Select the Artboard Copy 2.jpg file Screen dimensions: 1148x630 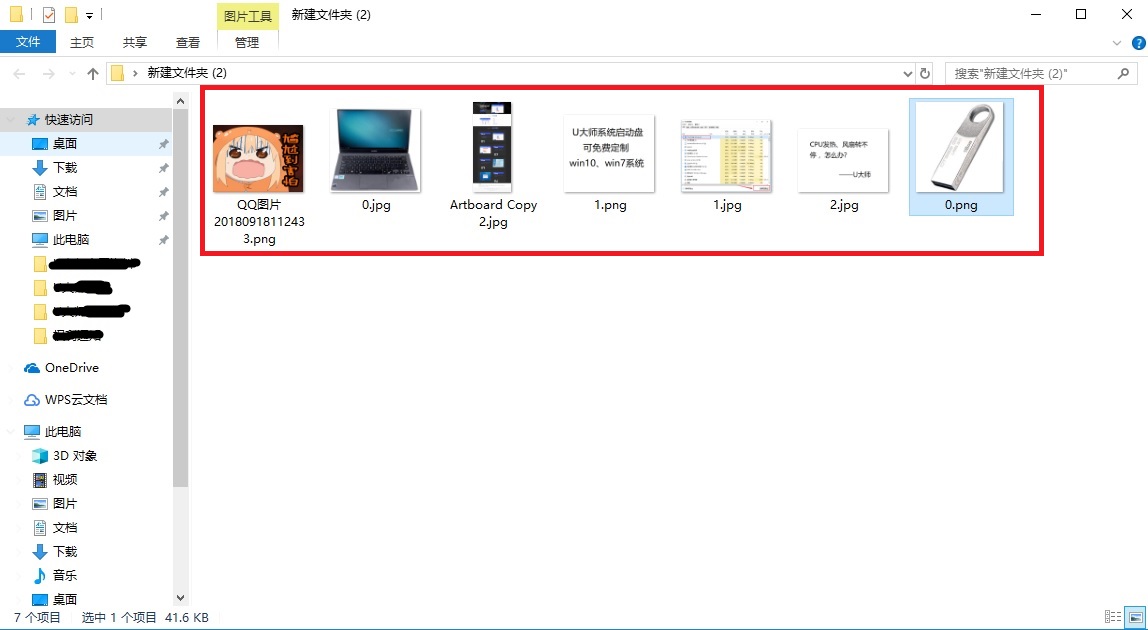(493, 148)
